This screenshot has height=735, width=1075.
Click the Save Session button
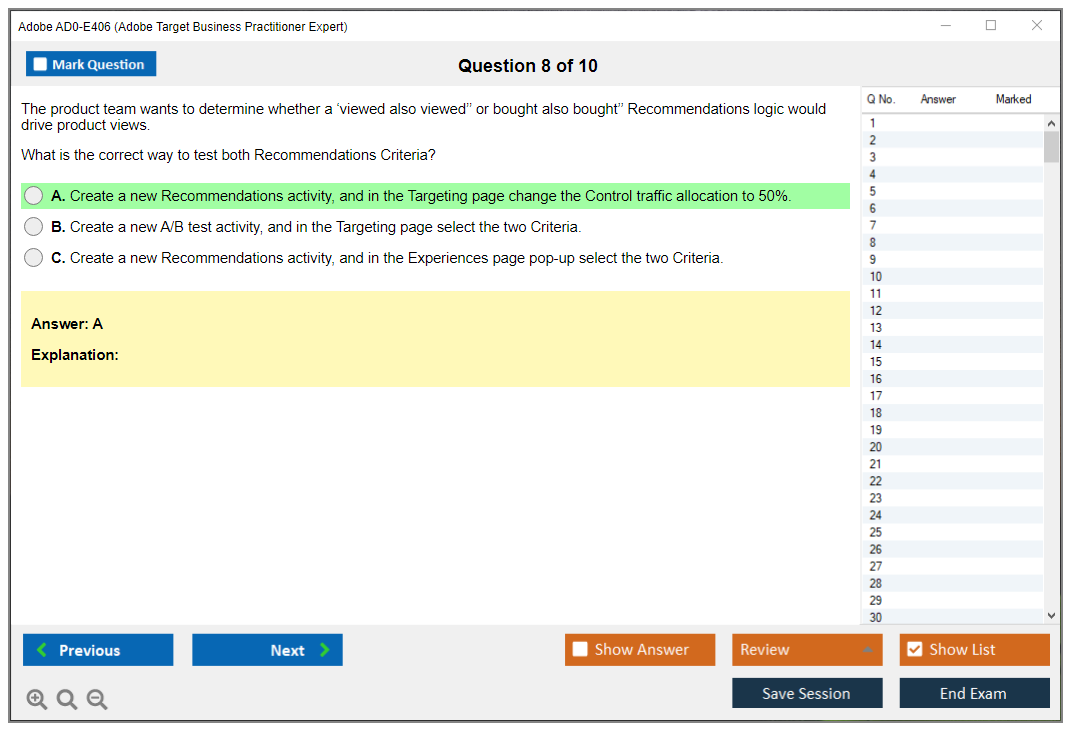807,693
